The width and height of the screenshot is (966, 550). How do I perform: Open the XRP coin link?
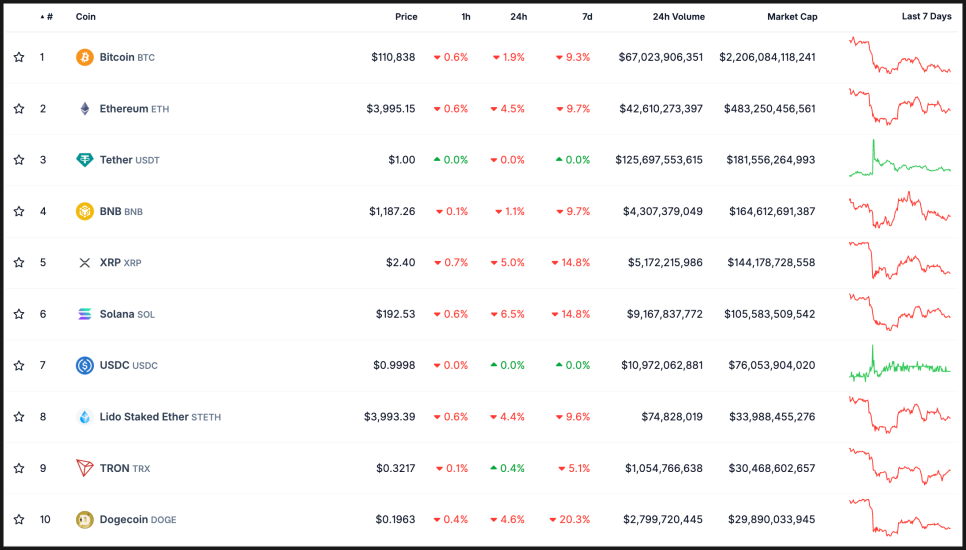(110, 263)
